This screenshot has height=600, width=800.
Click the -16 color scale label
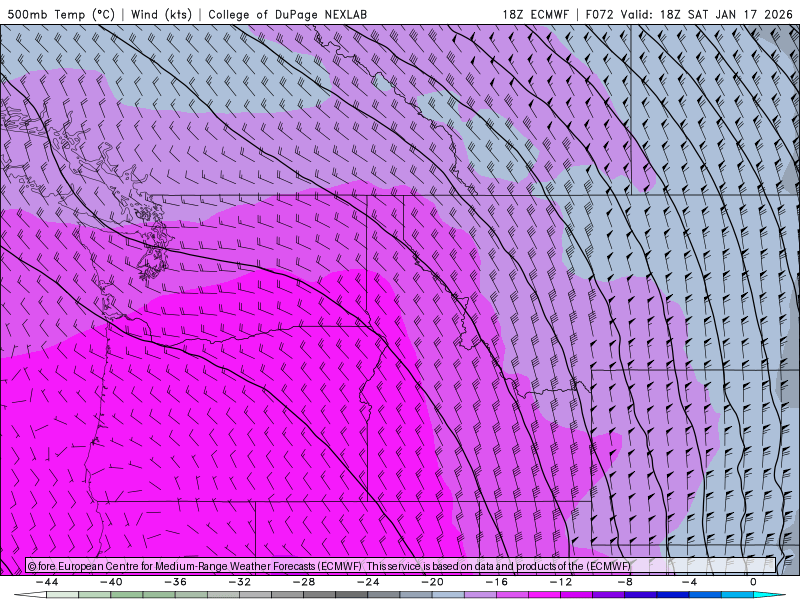point(496,582)
